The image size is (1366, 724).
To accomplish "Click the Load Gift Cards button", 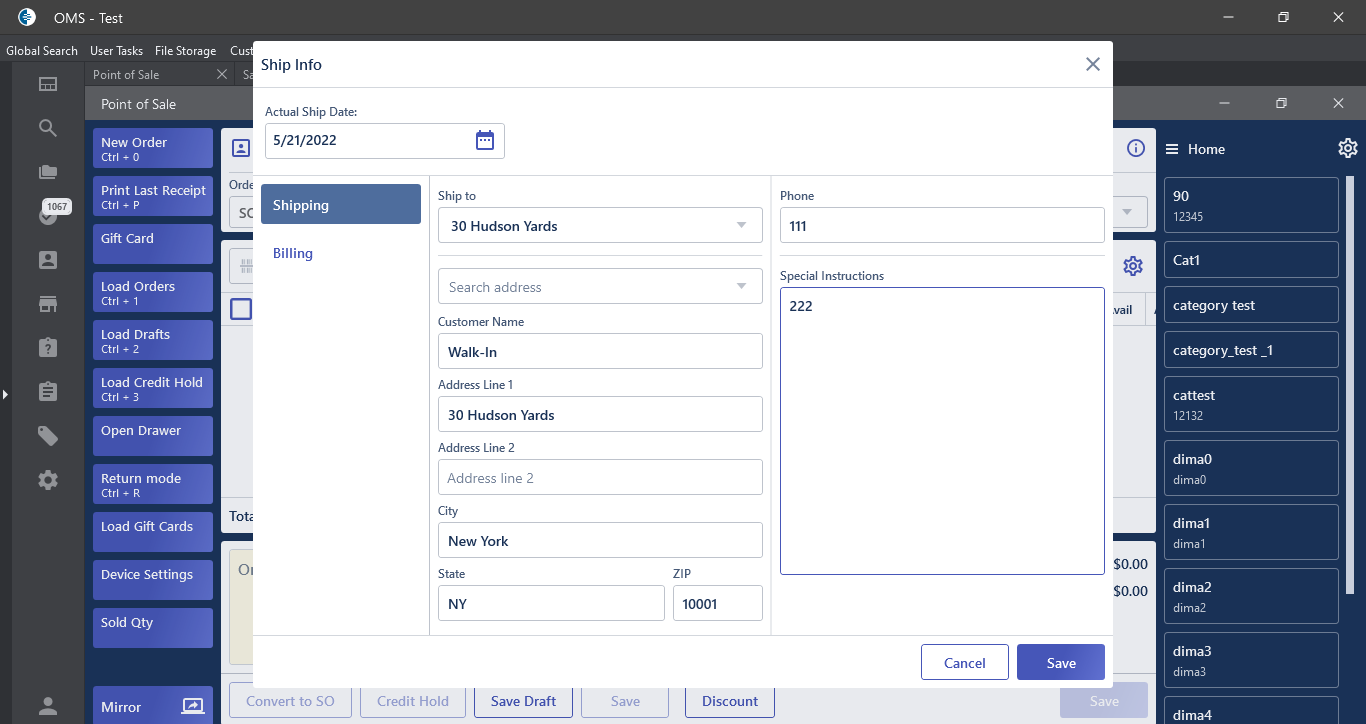I will coord(153,532).
